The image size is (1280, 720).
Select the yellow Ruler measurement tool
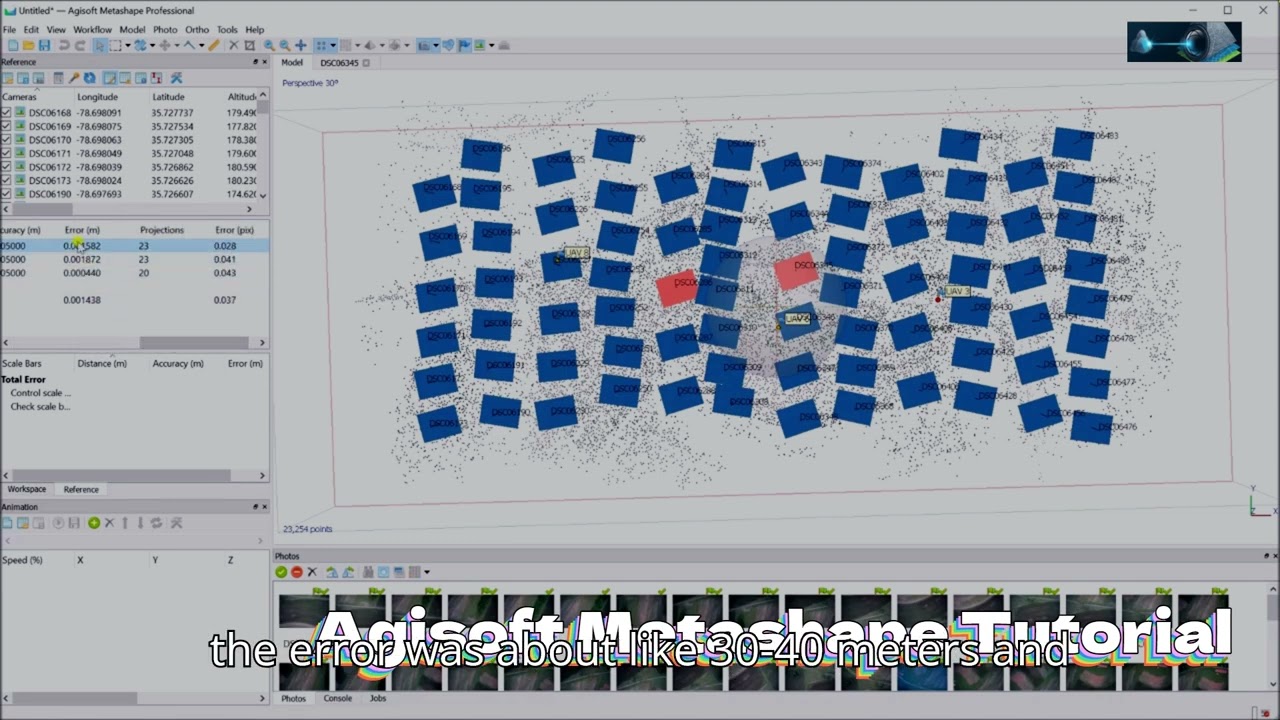214,45
